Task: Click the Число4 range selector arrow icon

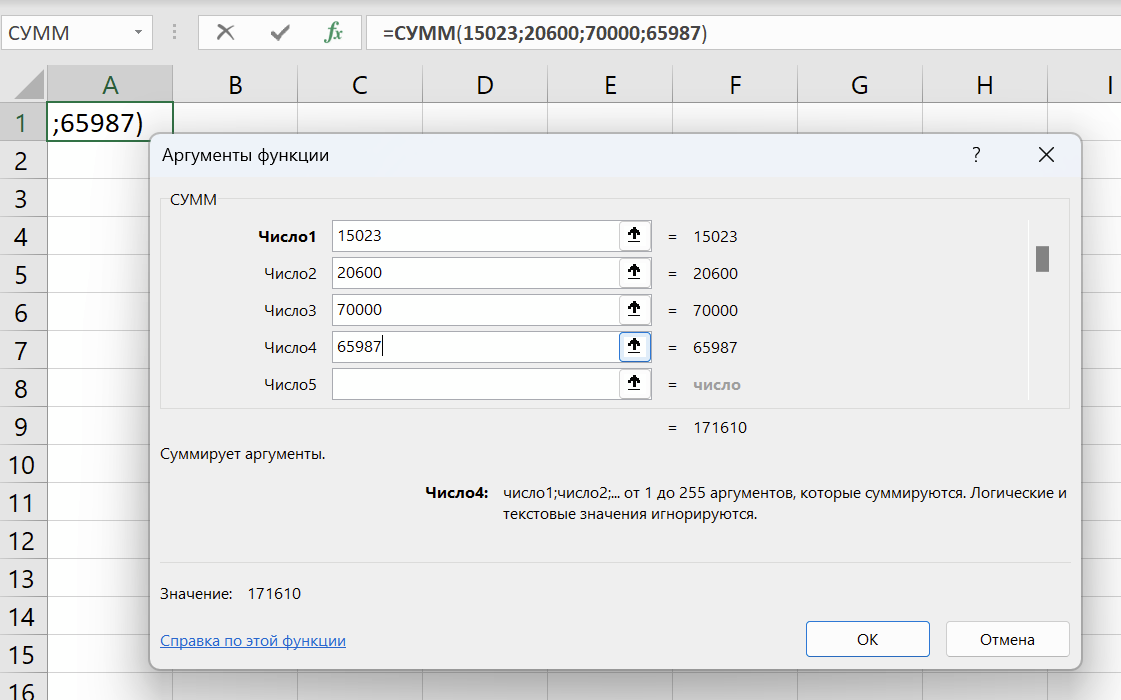Action: (634, 347)
